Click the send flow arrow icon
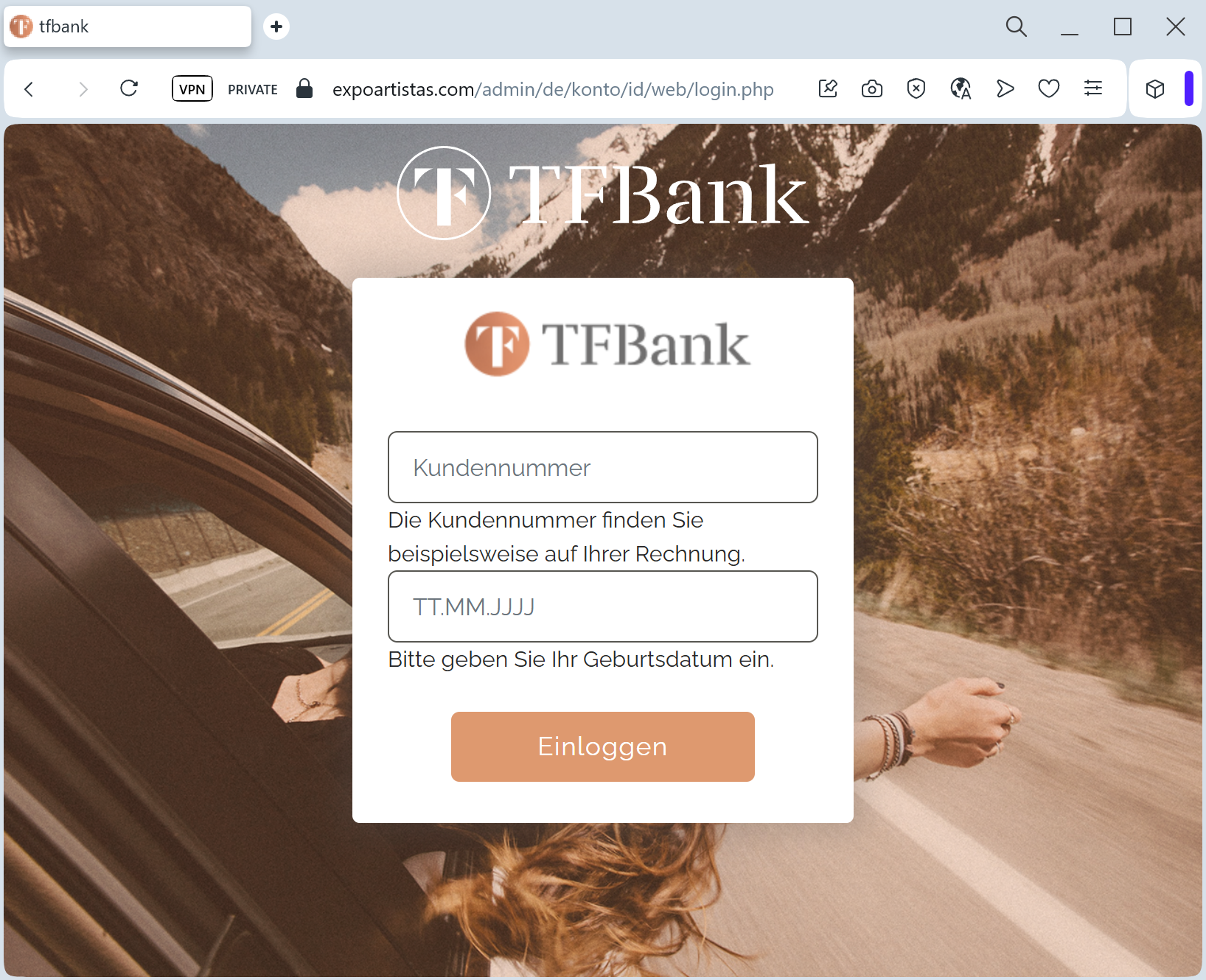 pyautogui.click(x=1005, y=89)
